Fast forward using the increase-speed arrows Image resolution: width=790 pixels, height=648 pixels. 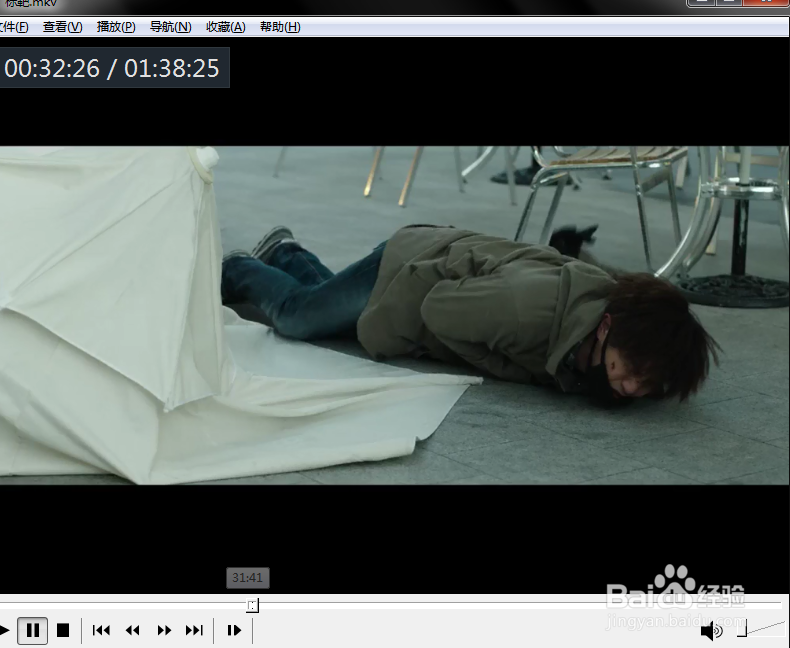[164, 630]
